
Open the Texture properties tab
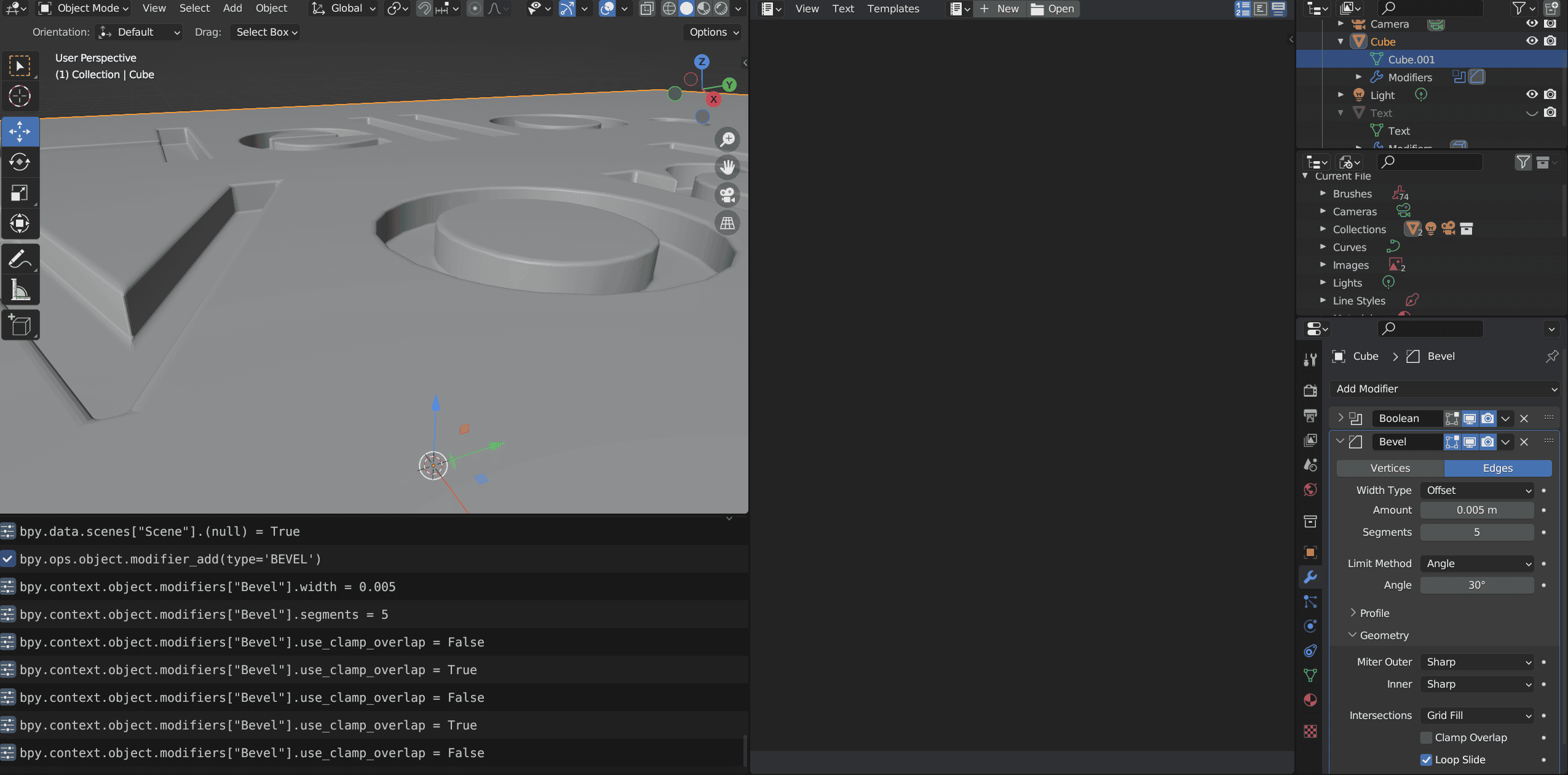click(1310, 731)
